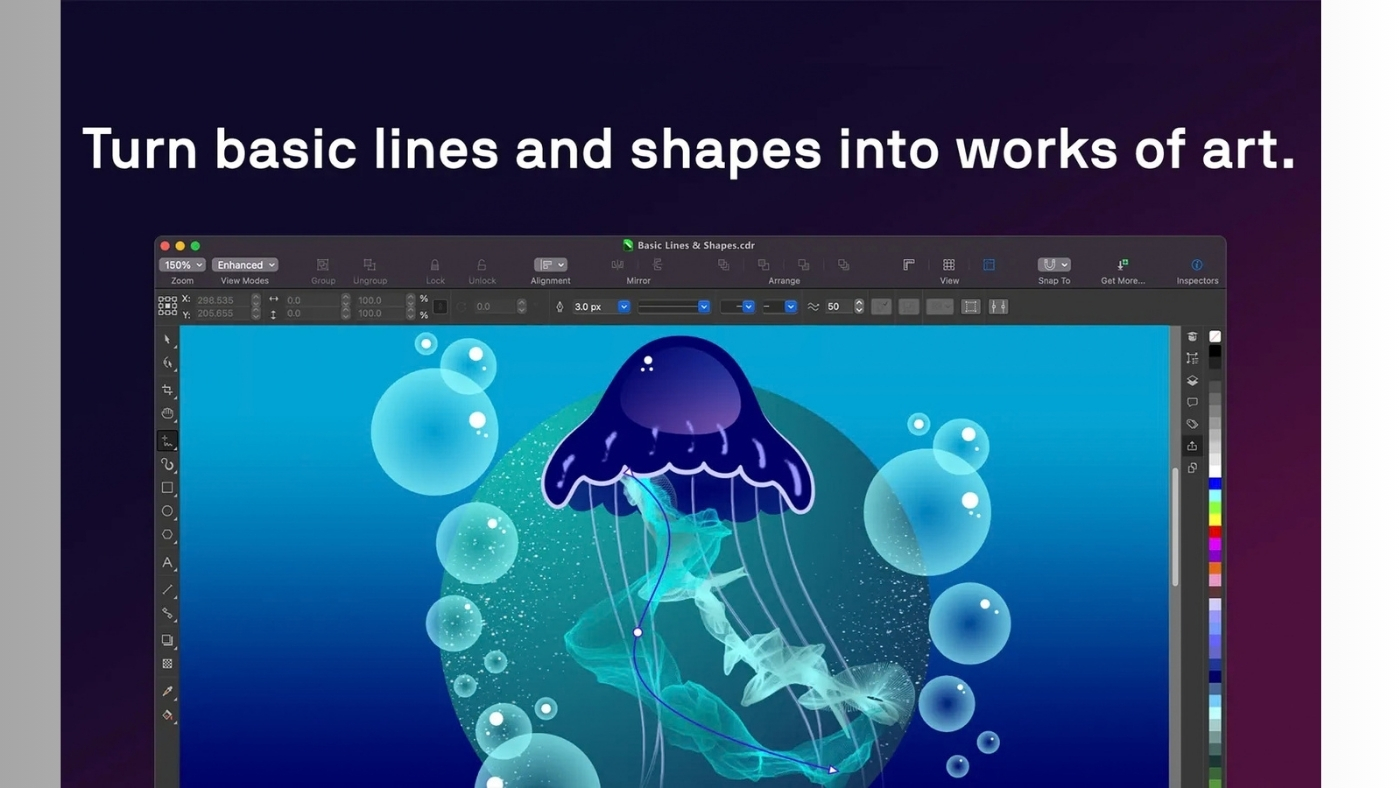Viewport: 1400px width, 788px height.
Task: Open the Enhanced view mode dropdown
Action: pos(245,265)
